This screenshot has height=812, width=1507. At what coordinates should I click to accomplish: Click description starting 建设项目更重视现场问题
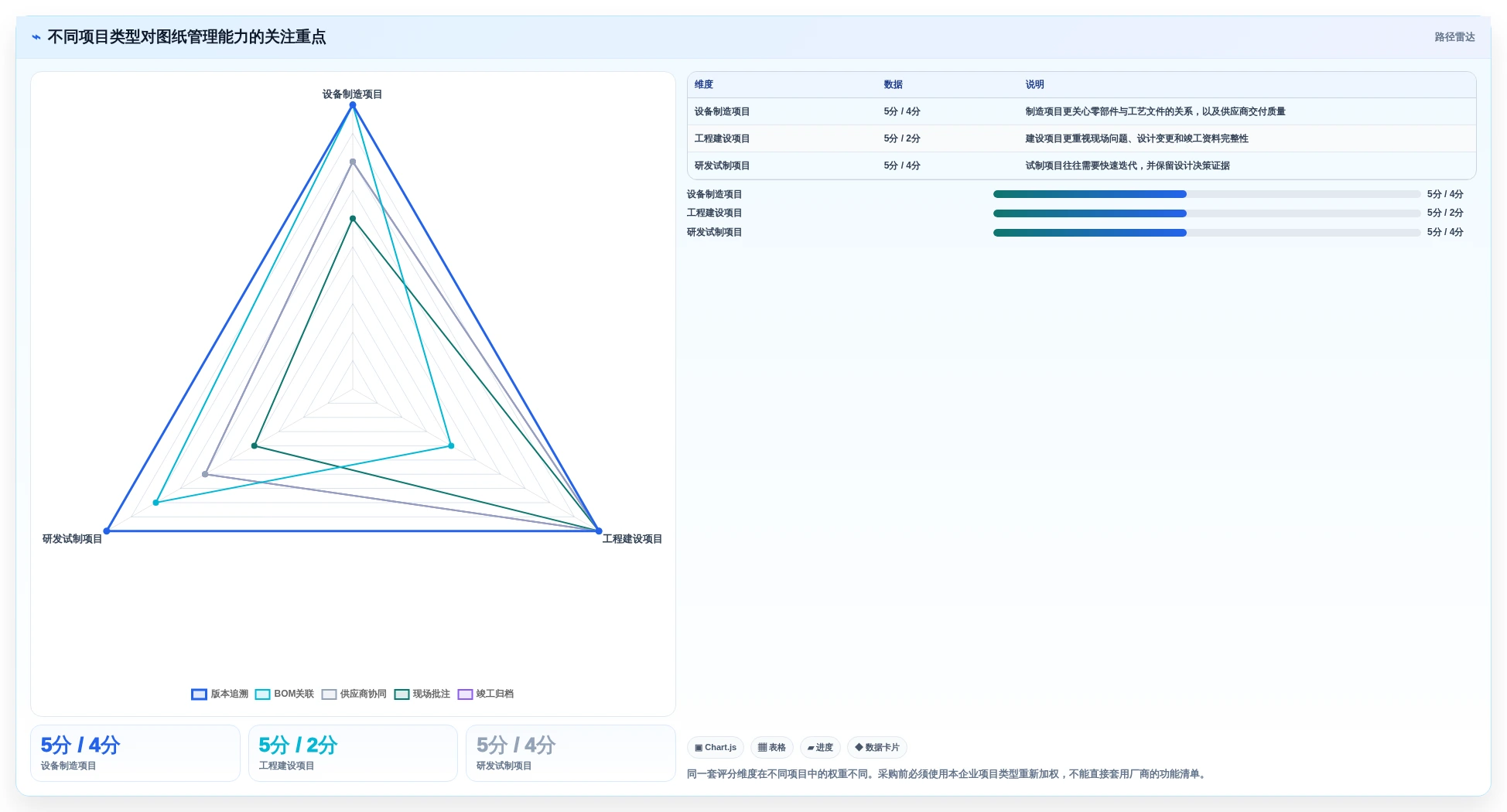1136,138
